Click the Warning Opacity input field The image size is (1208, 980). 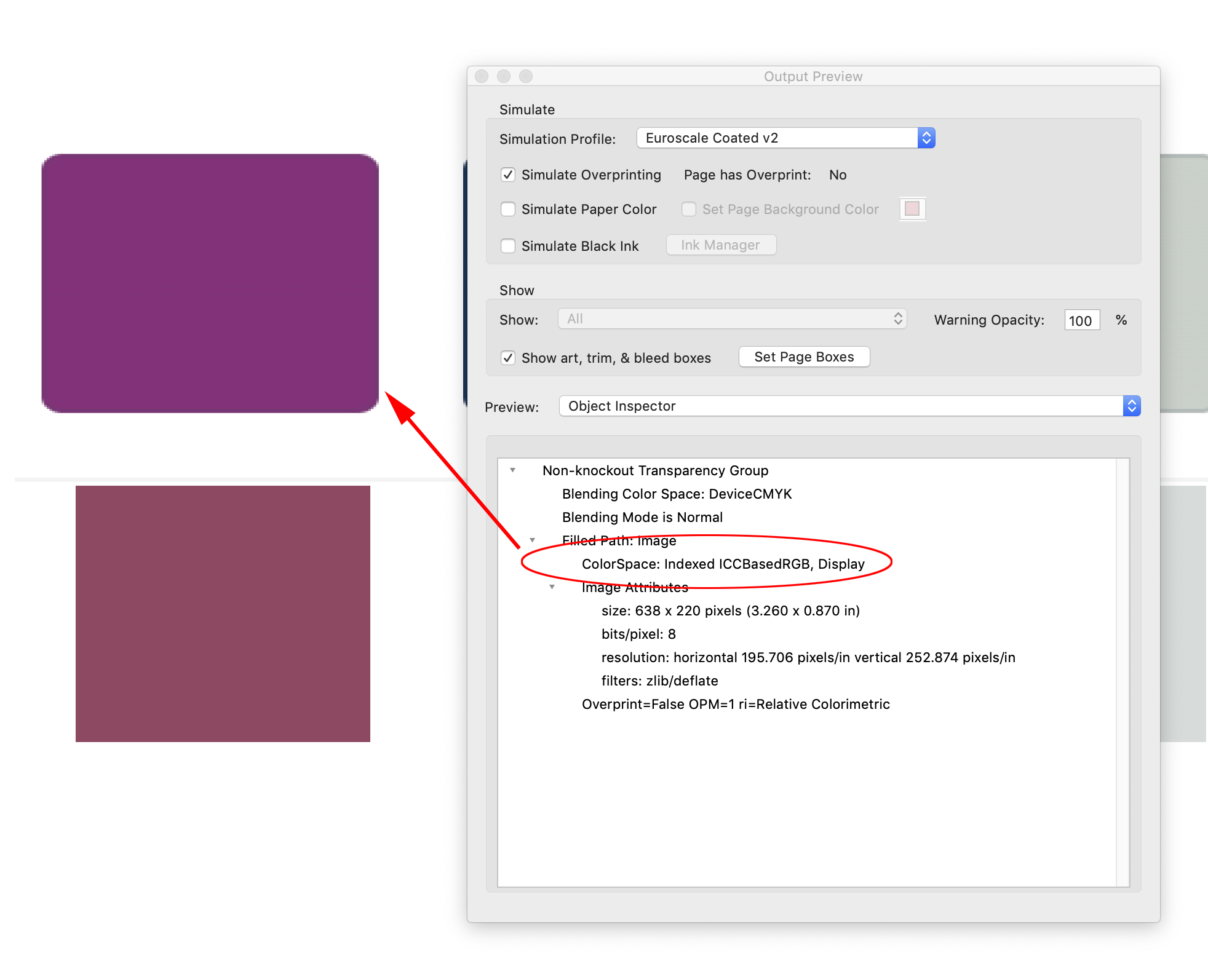tap(1081, 320)
